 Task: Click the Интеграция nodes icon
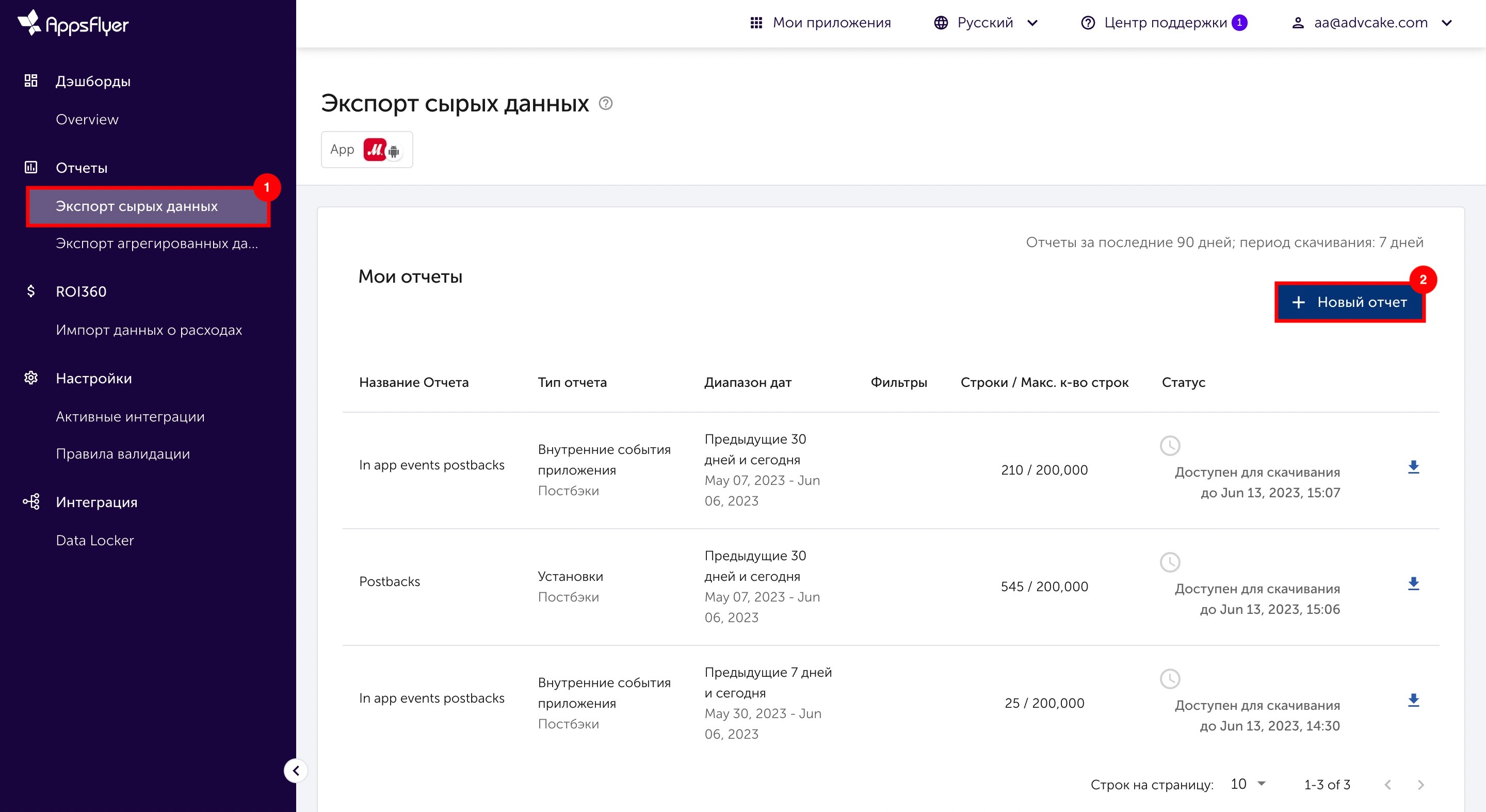click(x=30, y=502)
